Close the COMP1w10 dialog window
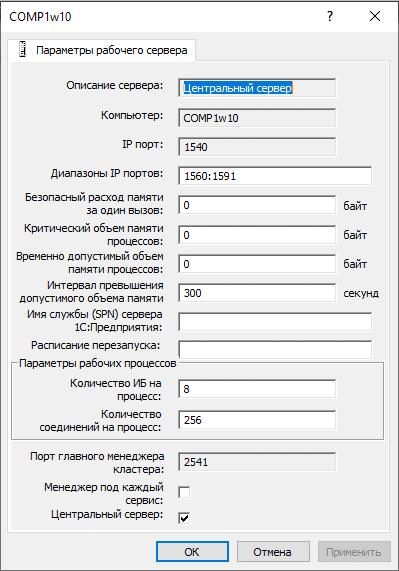Image resolution: width=399 pixels, height=571 pixels. [375, 16]
